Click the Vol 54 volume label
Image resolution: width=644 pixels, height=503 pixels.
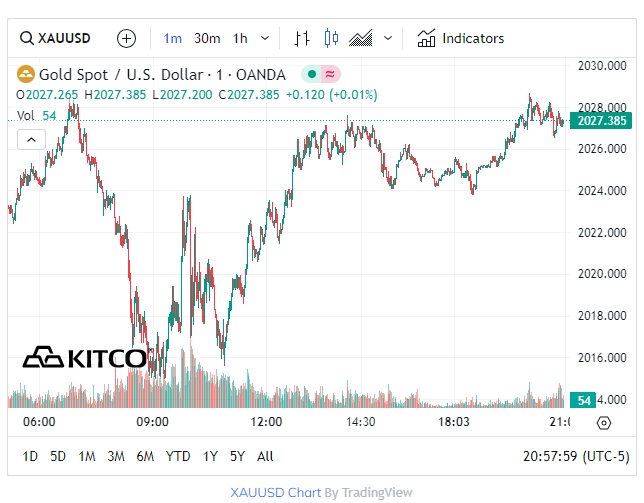(36, 116)
